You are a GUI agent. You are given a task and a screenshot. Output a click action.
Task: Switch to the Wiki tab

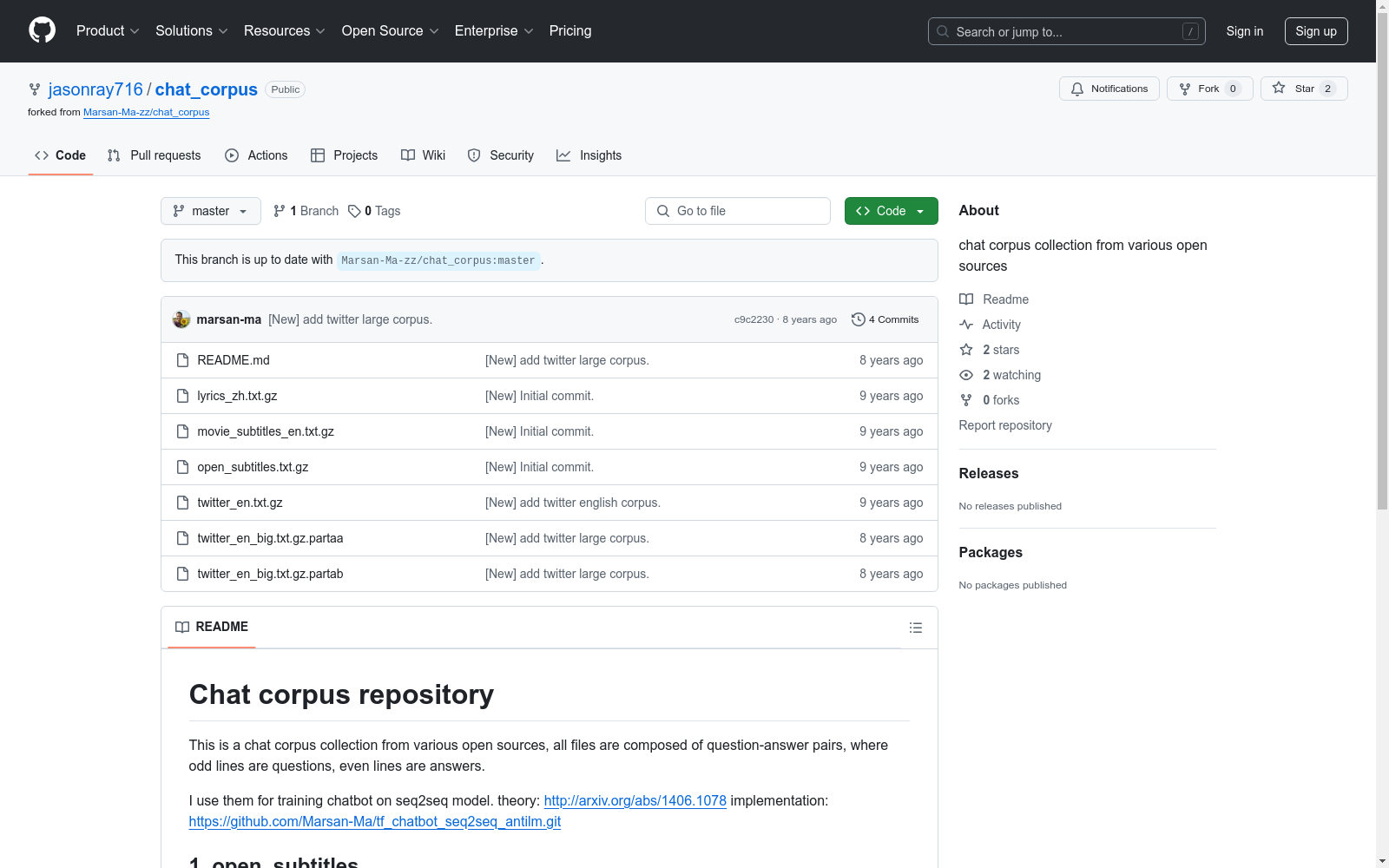424,155
